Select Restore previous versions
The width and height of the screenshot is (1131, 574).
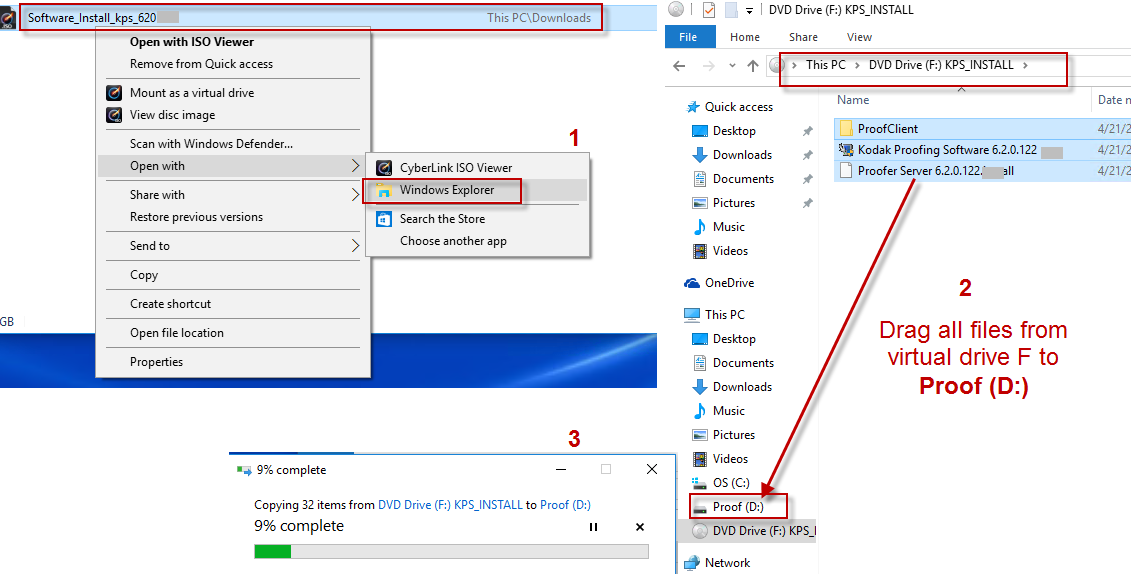coord(196,217)
